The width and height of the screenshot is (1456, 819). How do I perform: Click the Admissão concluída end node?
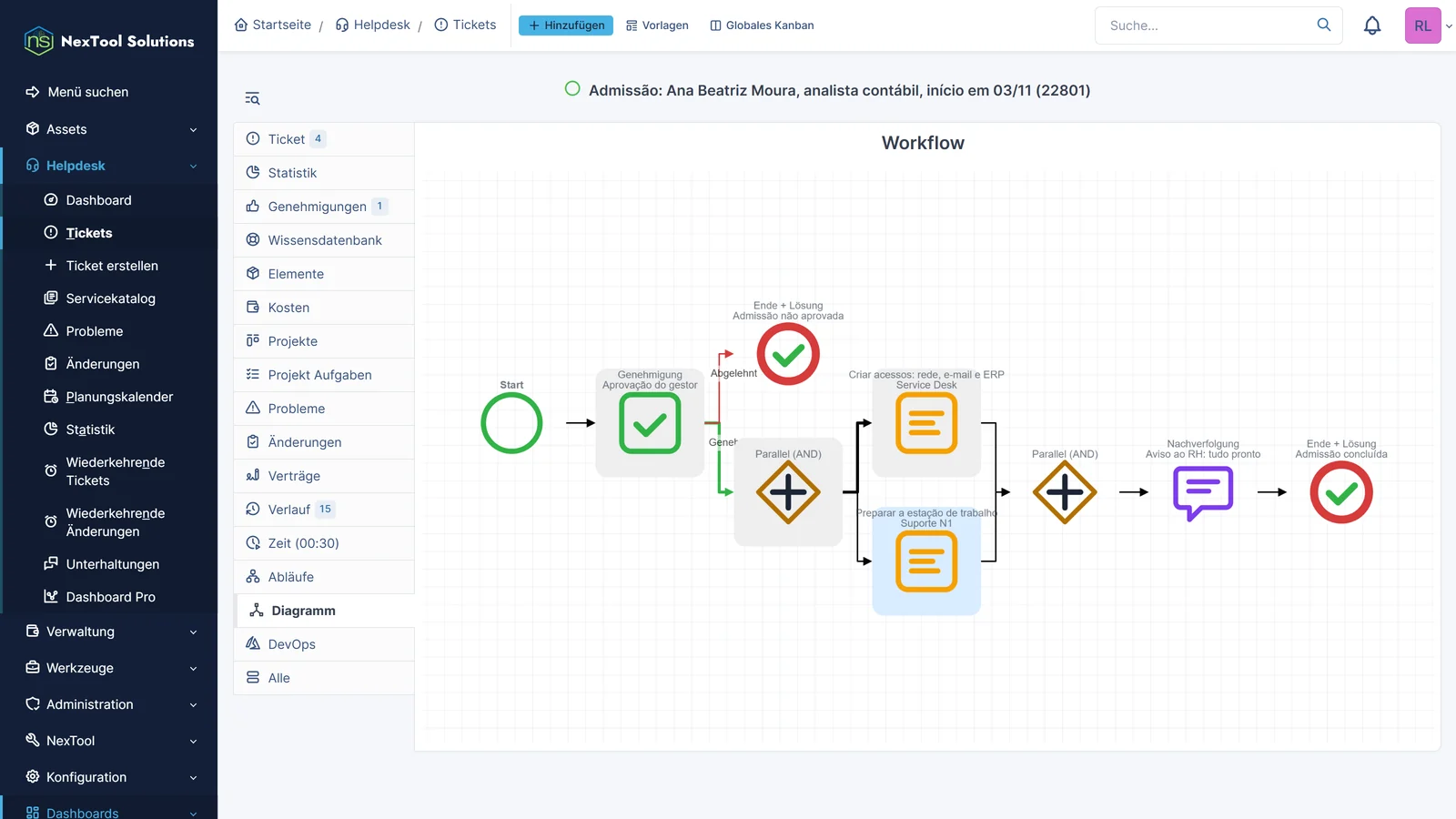point(1341,492)
